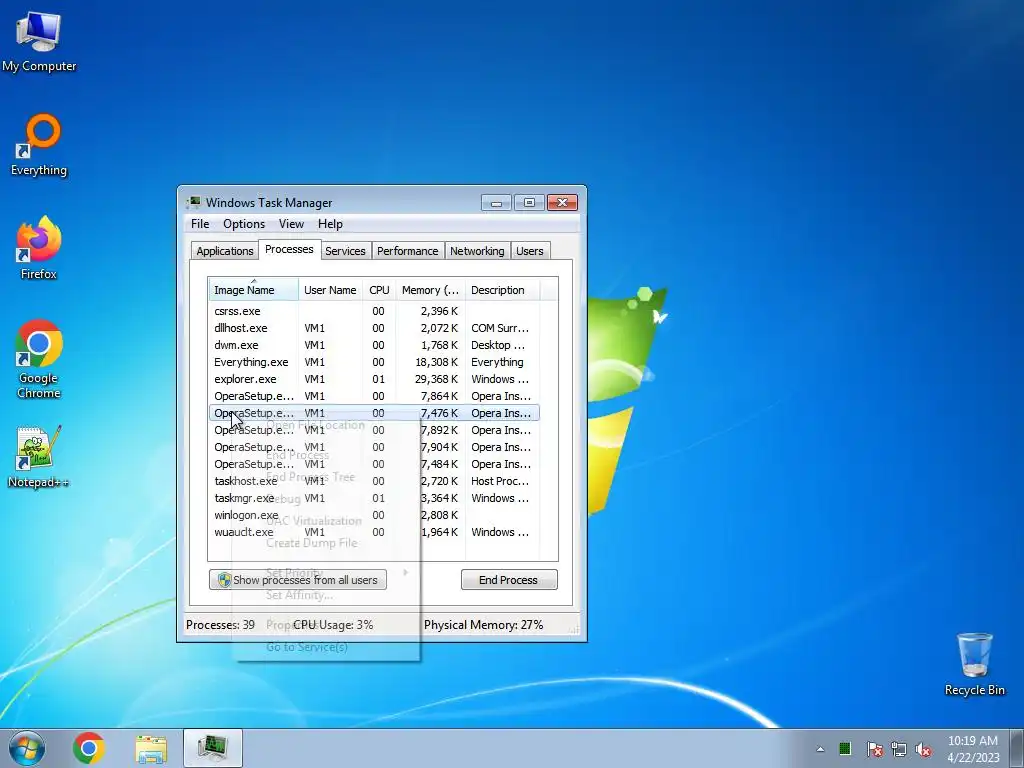Sort by the CPU column header
The width and height of the screenshot is (1024, 768).
[x=379, y=290]
